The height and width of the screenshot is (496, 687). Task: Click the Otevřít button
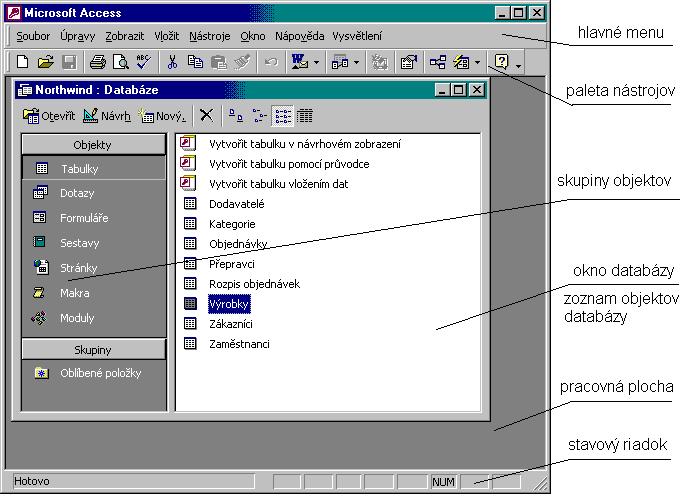point(49,116)
